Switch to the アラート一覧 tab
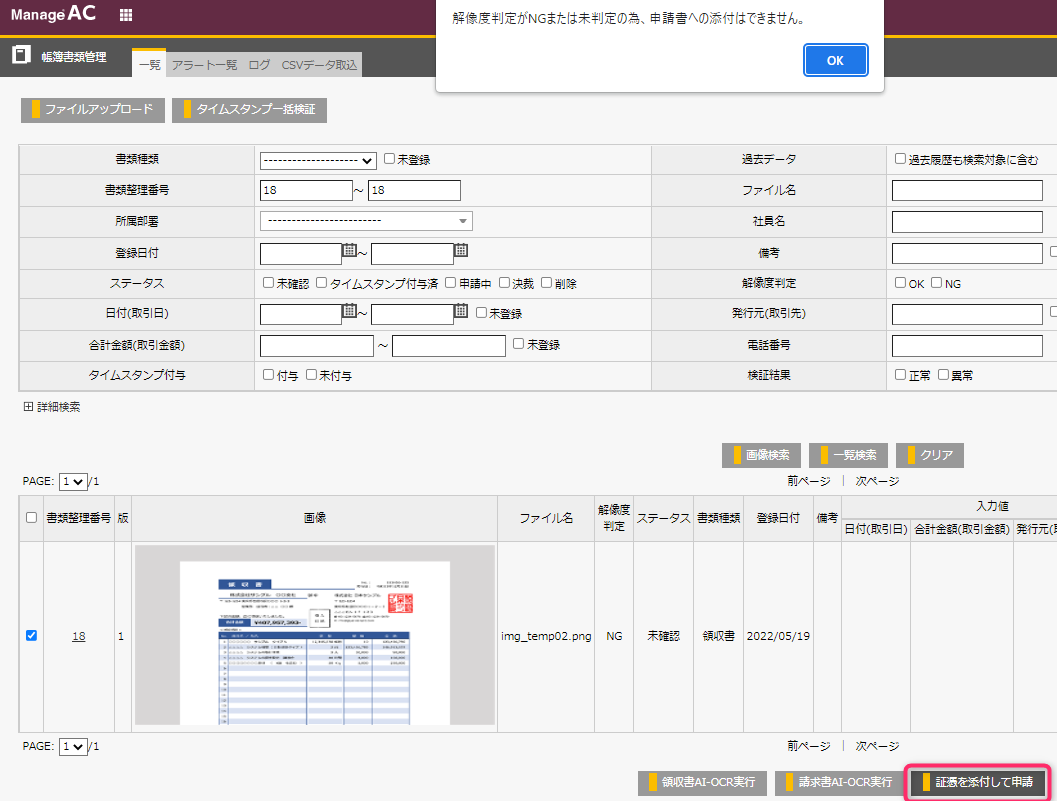 (x=204, y=65)
